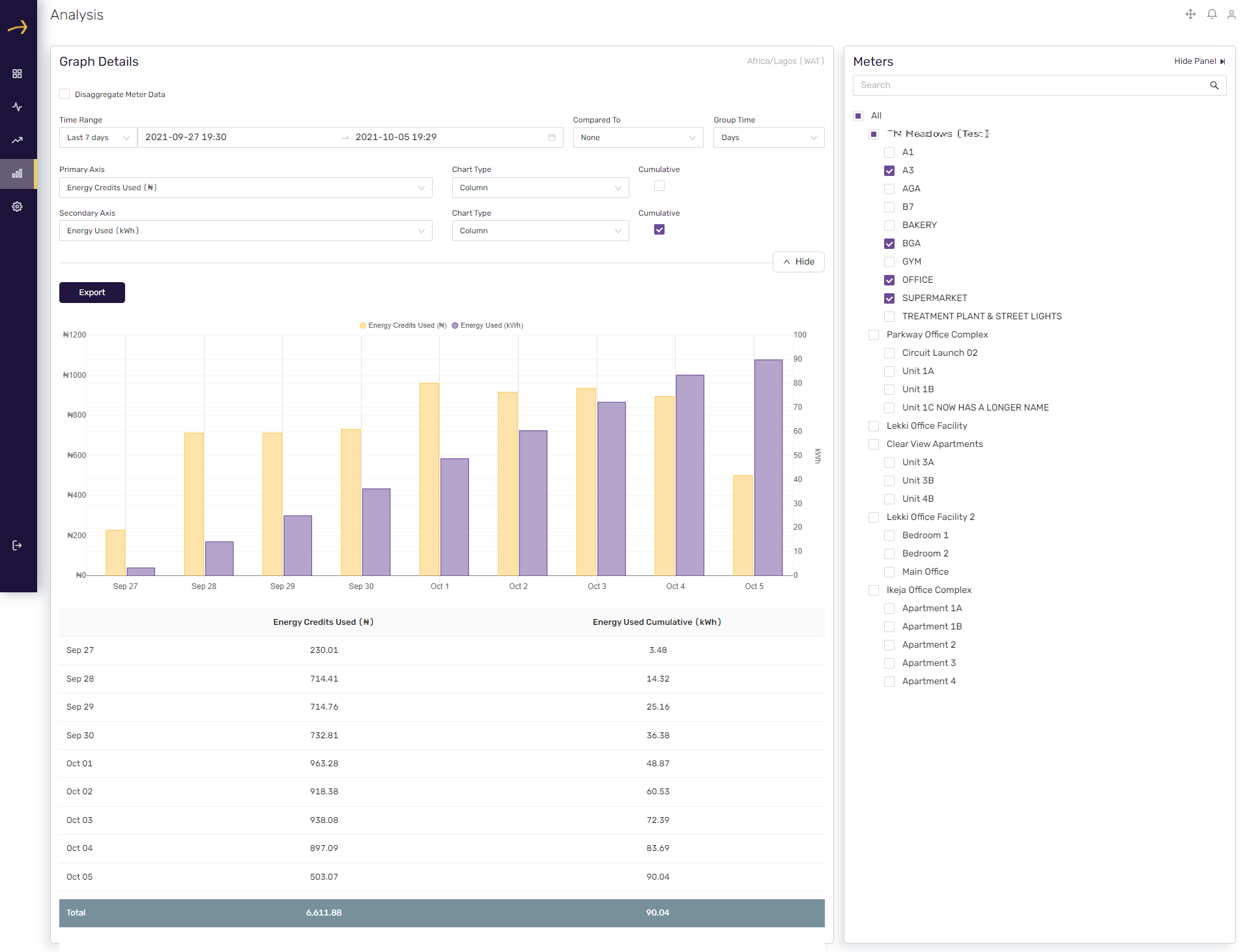Check Circuit Launch 02 meter
The height and width of the screenshot is (952, 1249).
889,353
